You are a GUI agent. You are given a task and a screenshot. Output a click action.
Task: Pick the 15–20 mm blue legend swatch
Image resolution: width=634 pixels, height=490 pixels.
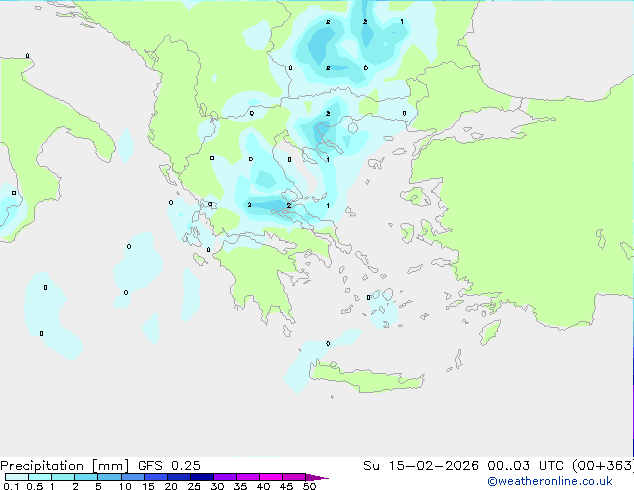pyautogui.click(x=155, y=477)
